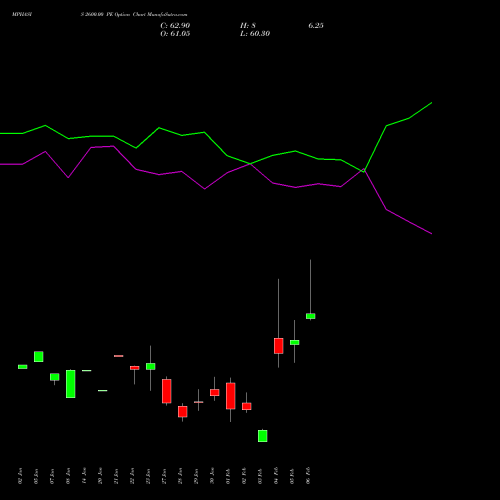Select the green candlestick above 23 Jan
The height and width of the screenshot is (500, 500).
coord(151,366)
